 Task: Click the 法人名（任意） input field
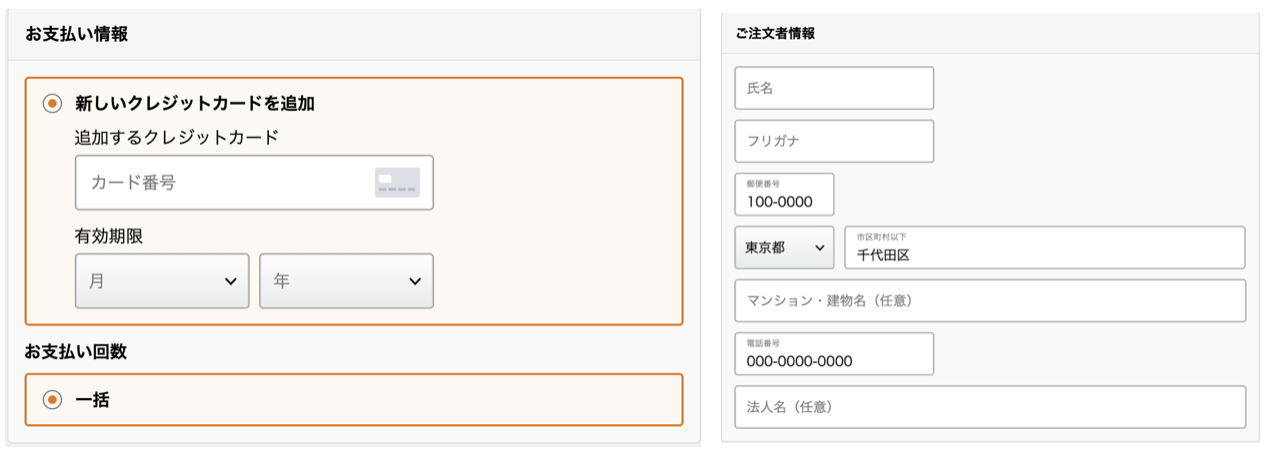[x=990, y=407]
